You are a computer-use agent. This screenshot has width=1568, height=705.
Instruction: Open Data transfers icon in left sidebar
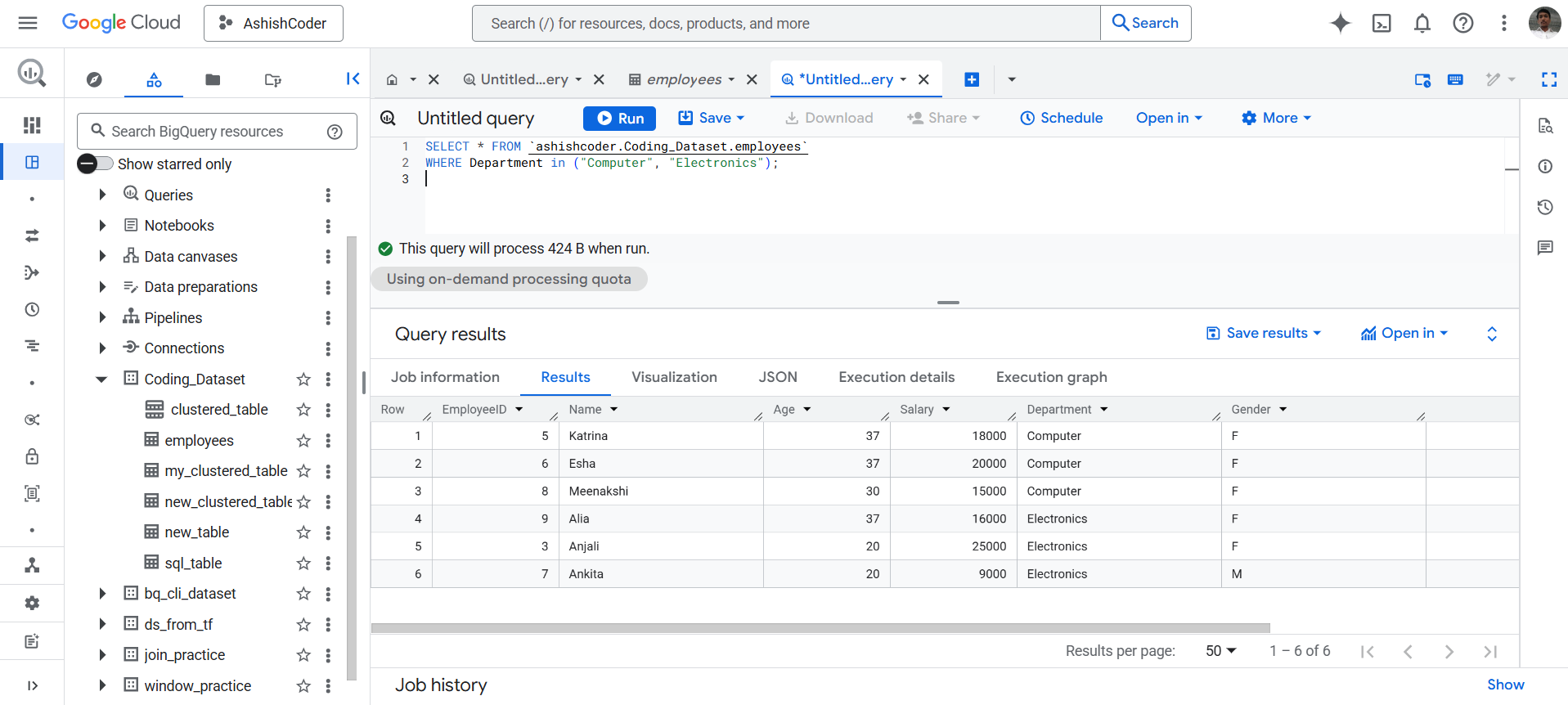tap(32, 236)
